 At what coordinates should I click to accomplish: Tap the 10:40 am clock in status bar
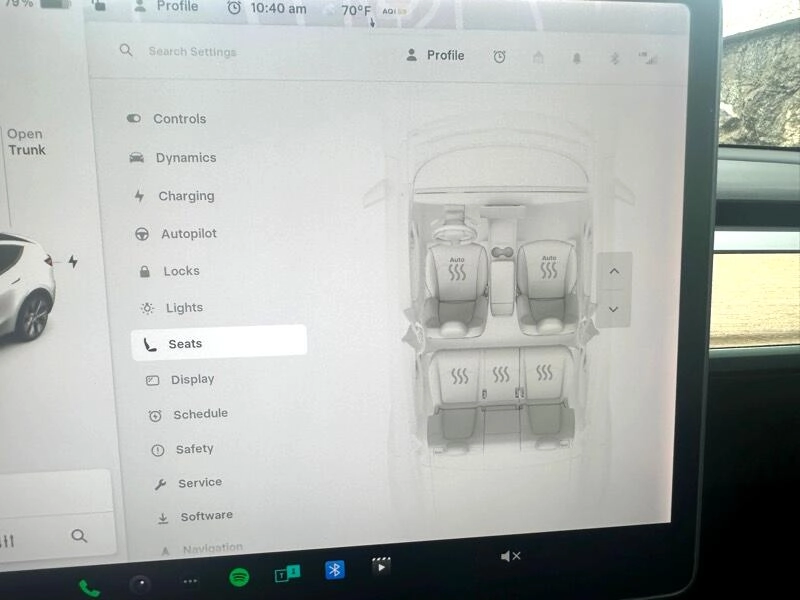click(x=279, y=9)
